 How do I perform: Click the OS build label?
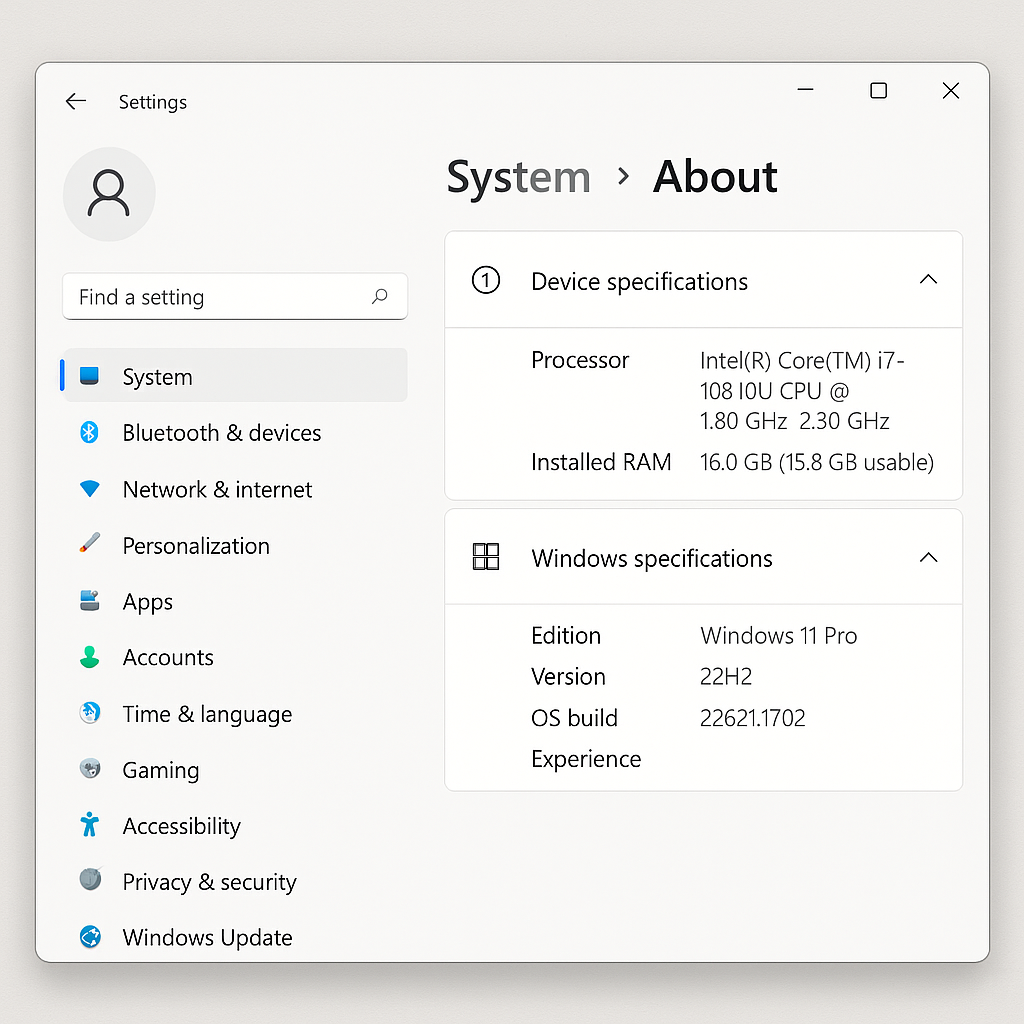(x=574, y=718)
